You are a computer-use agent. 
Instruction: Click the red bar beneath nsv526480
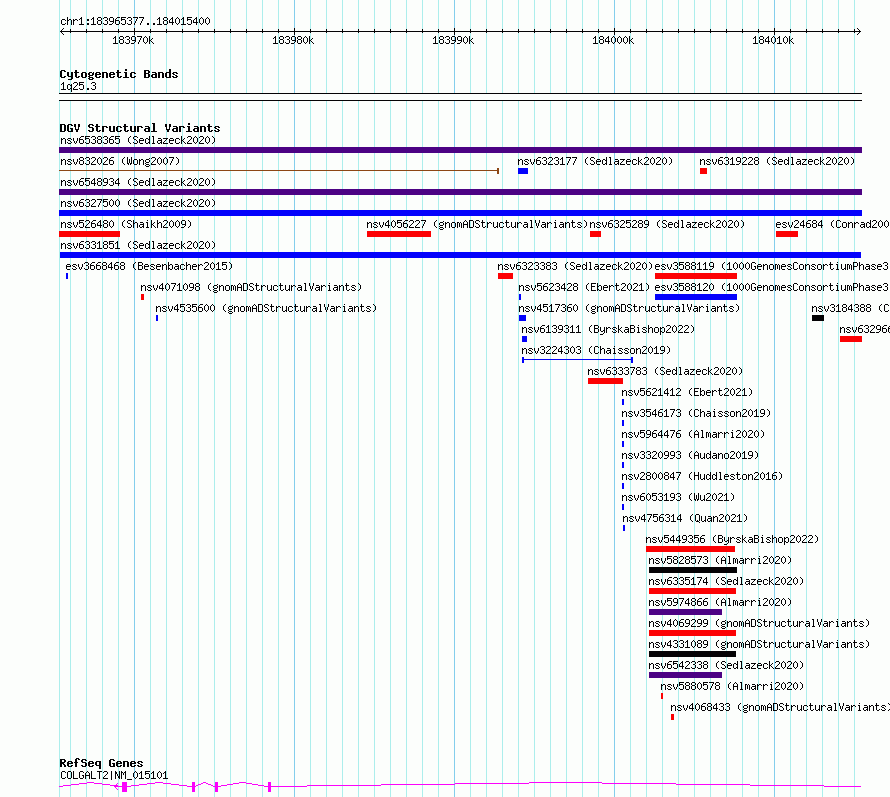pyautogui.click(x=90, y=234)
